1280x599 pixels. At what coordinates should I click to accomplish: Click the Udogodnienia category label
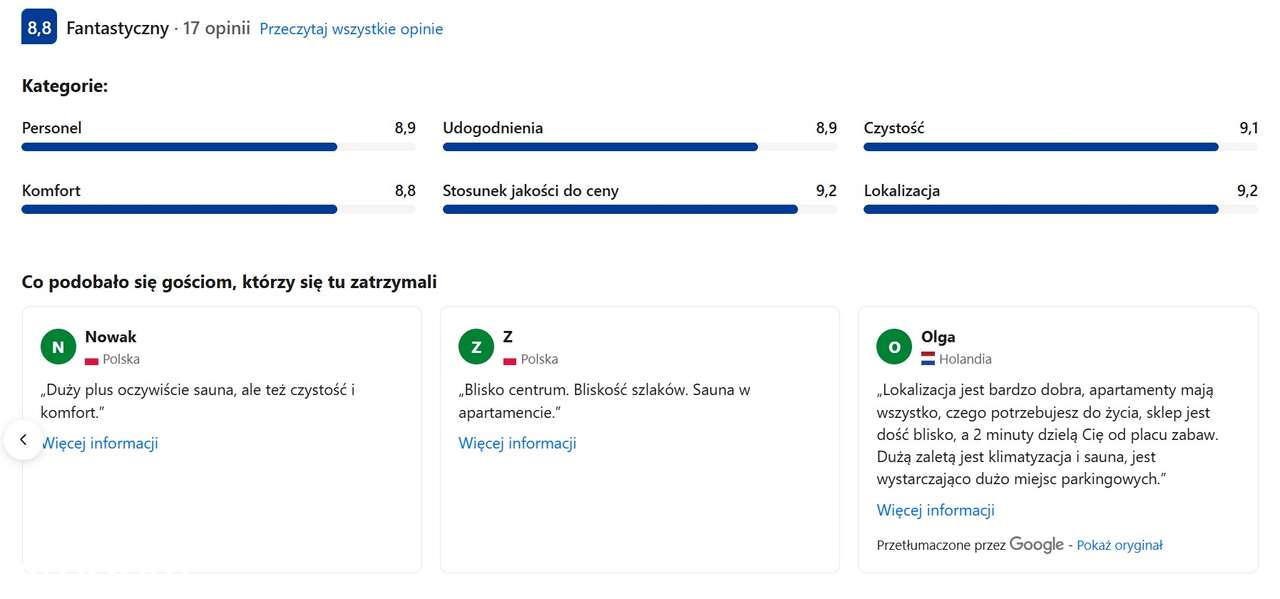(x=493, y=128)
